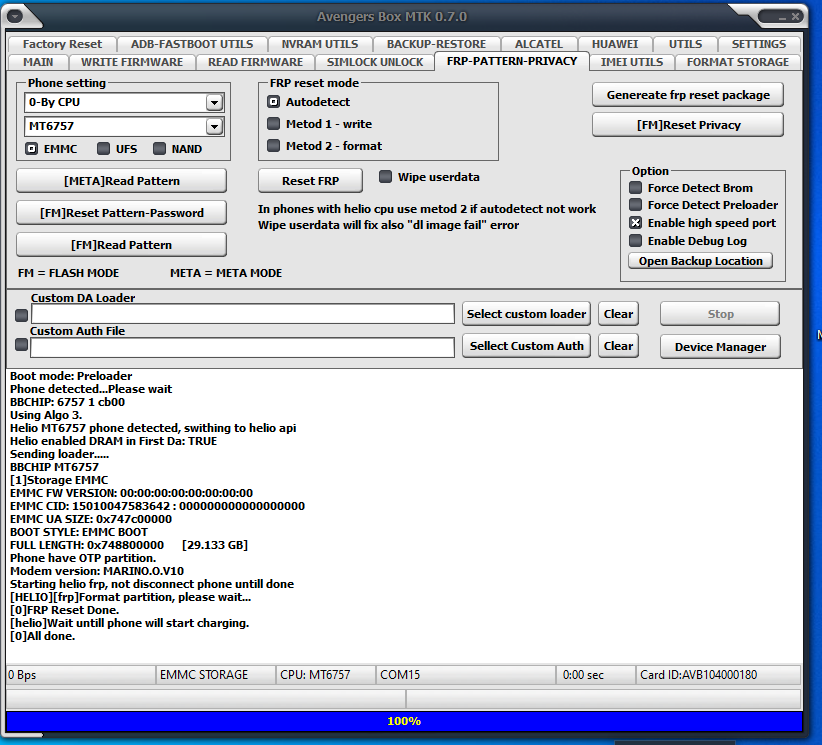Enable Force Detect Brom option

pyautogui.click(x=635, y=188)
